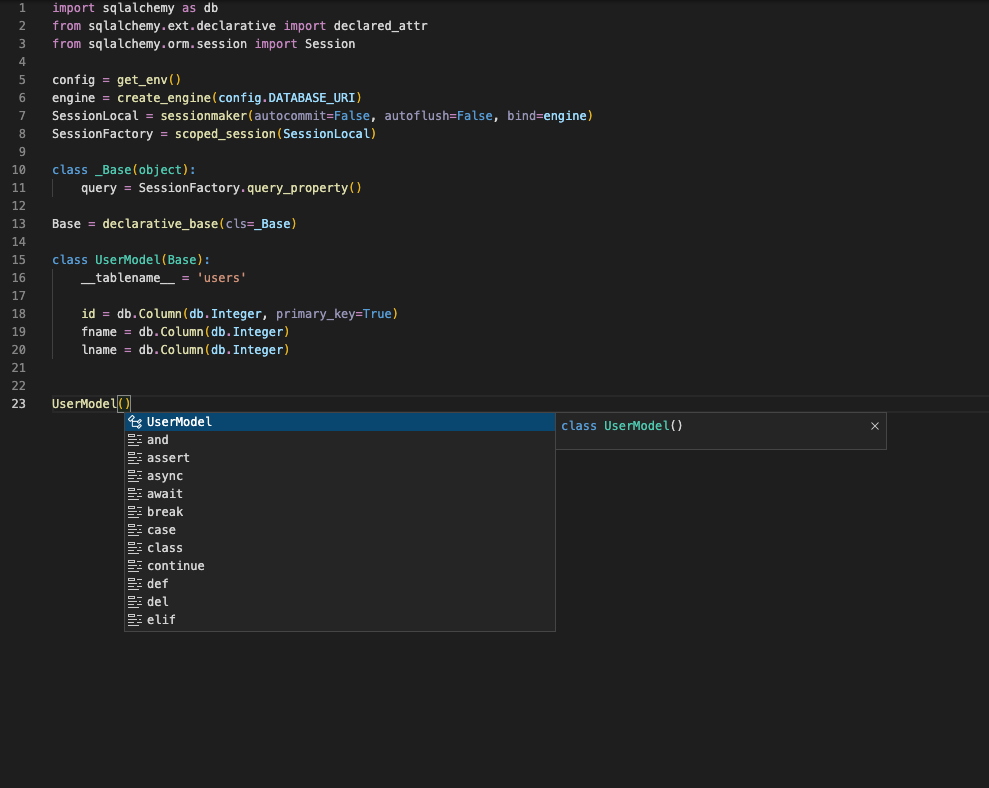
Task: Click 'fname' variable on line 19
Action: tap(99, 332)
